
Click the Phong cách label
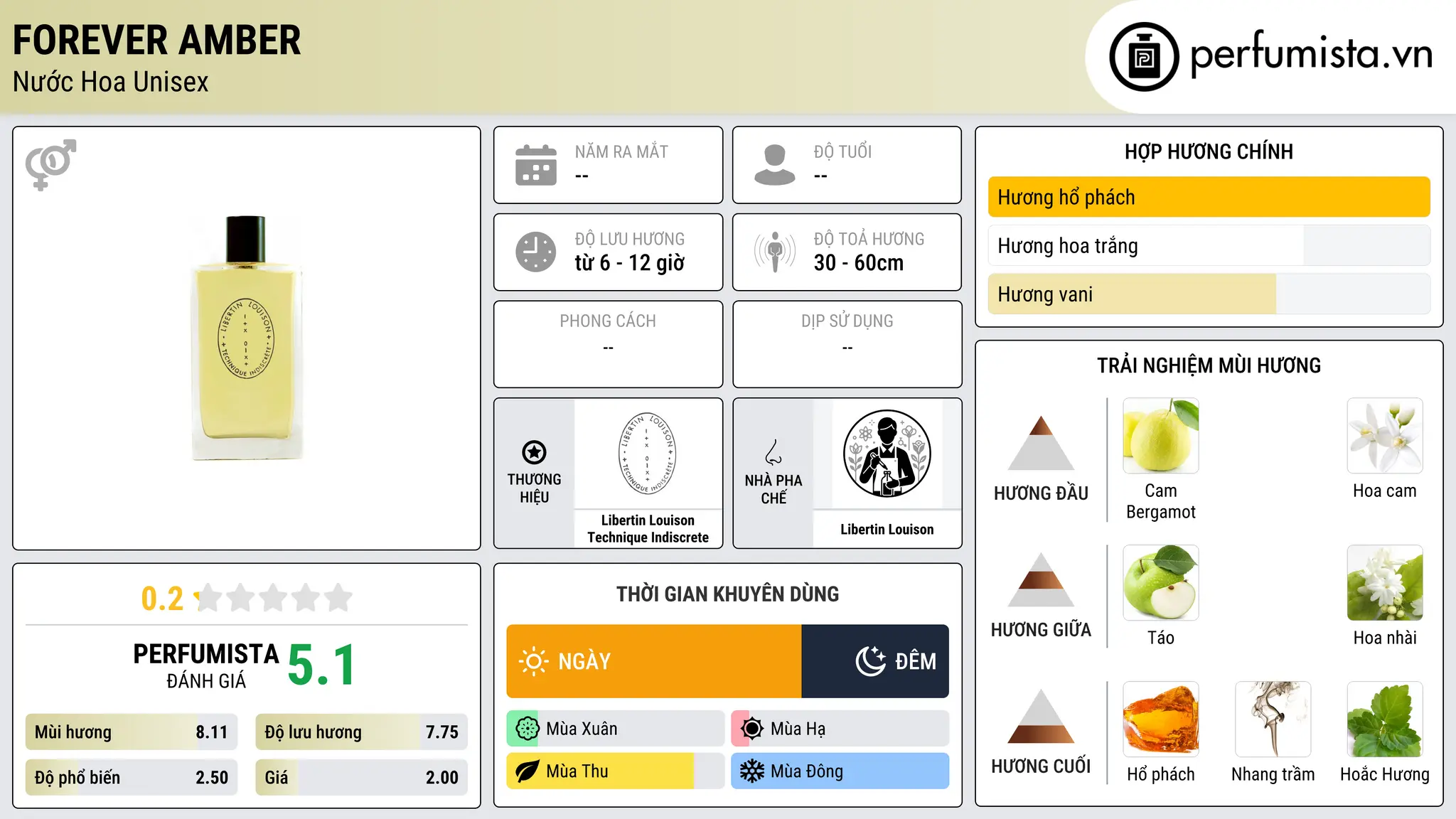(608, 321)
